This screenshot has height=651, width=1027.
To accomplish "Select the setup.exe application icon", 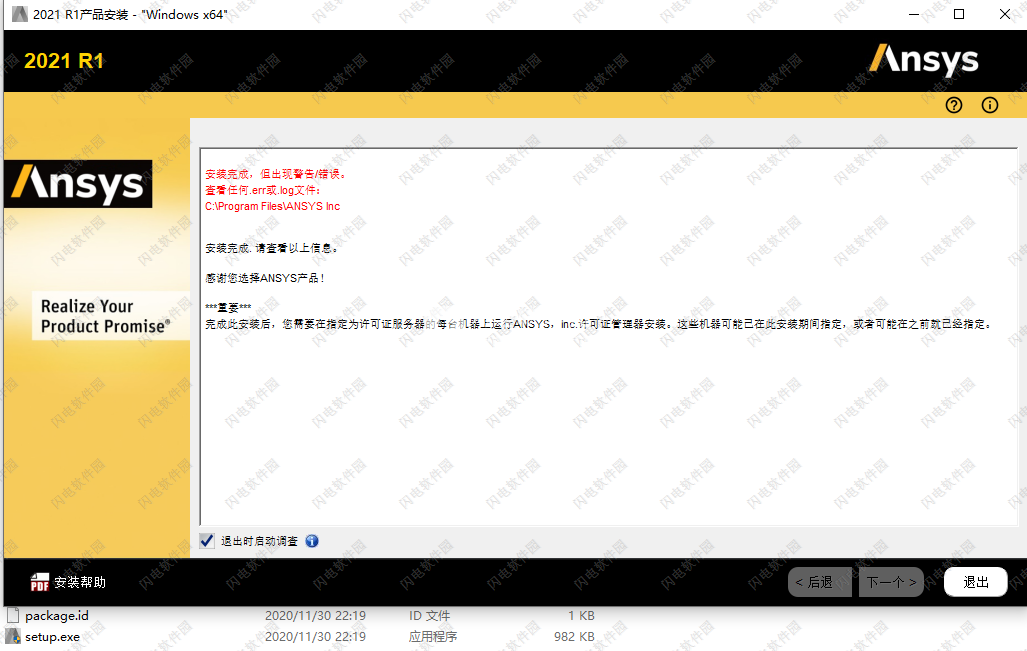I will click(x=13, y=636).
